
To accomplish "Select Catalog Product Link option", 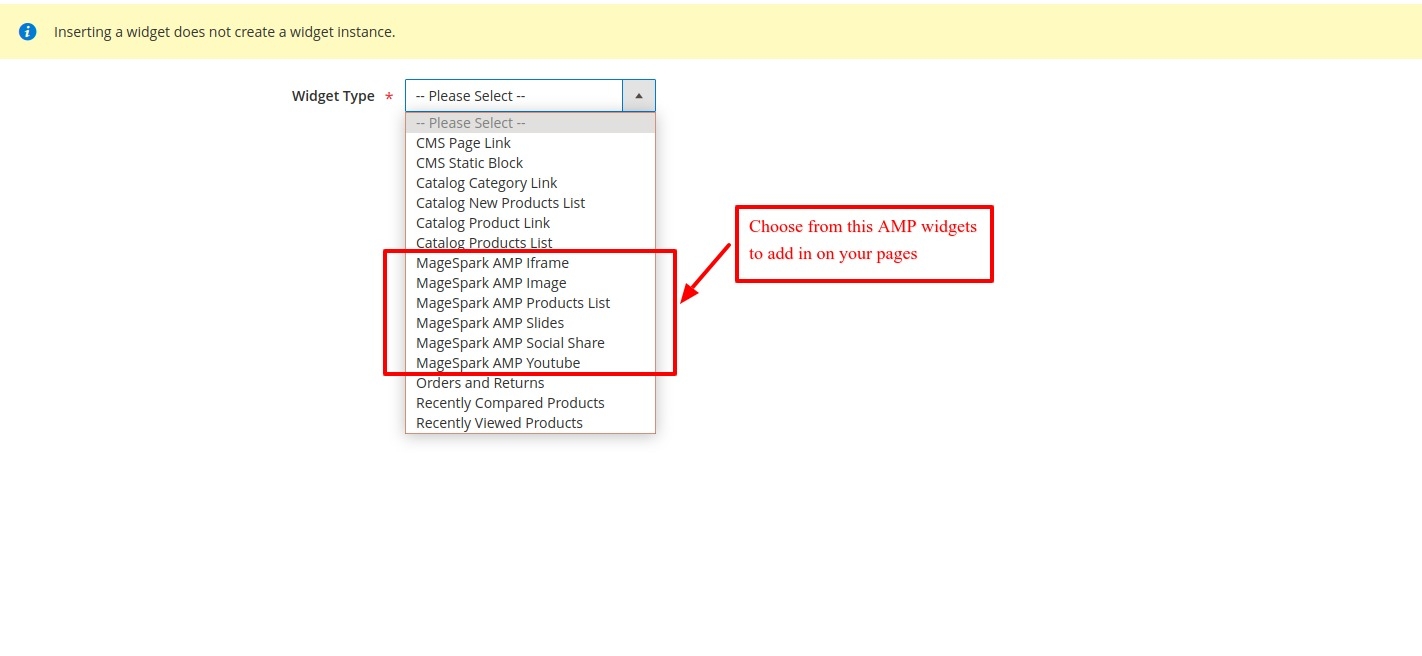I will [530, 223].
